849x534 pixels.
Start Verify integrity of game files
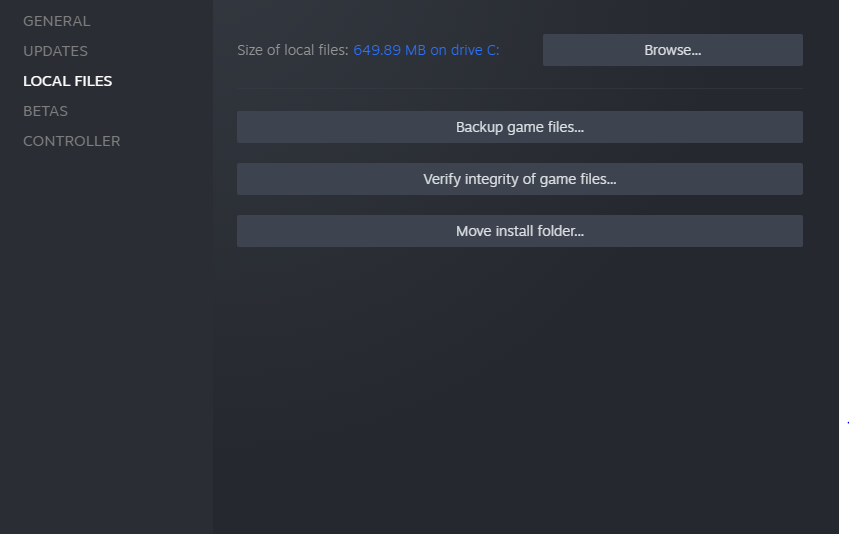tap(519, 179)
